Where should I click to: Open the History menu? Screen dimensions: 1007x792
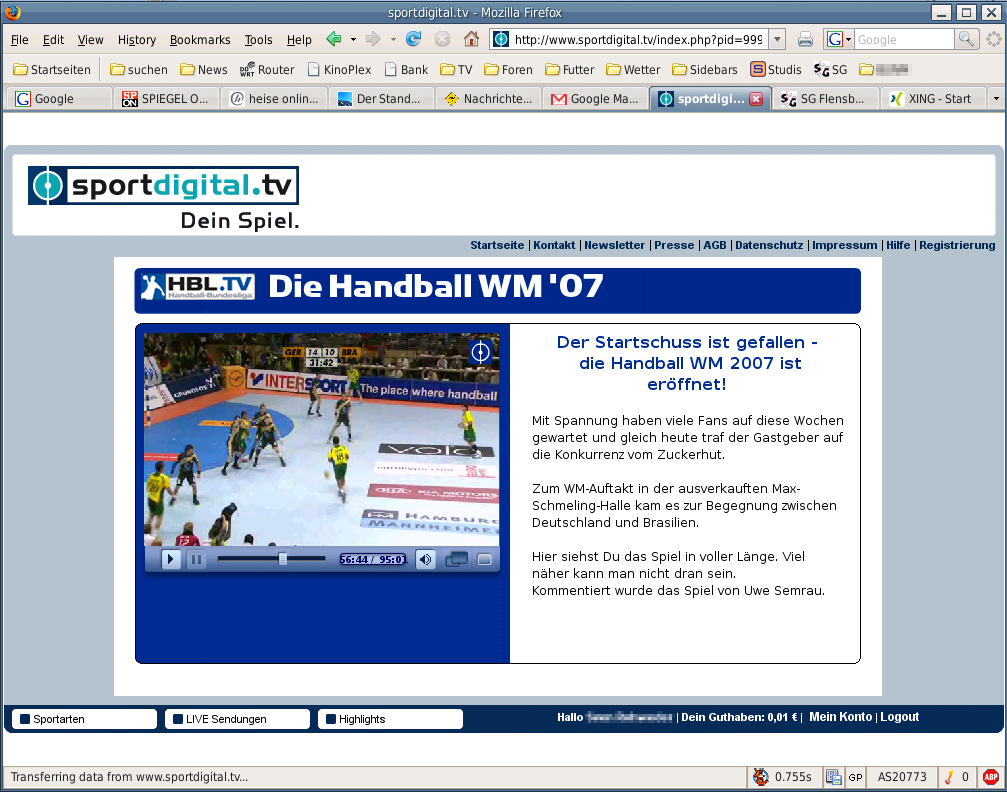(x=137, y=40)
